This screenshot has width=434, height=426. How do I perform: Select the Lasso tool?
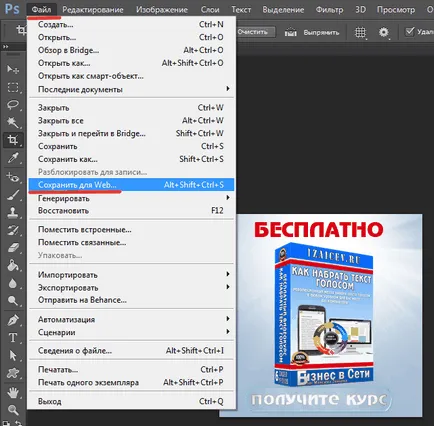tap(13, 105)
